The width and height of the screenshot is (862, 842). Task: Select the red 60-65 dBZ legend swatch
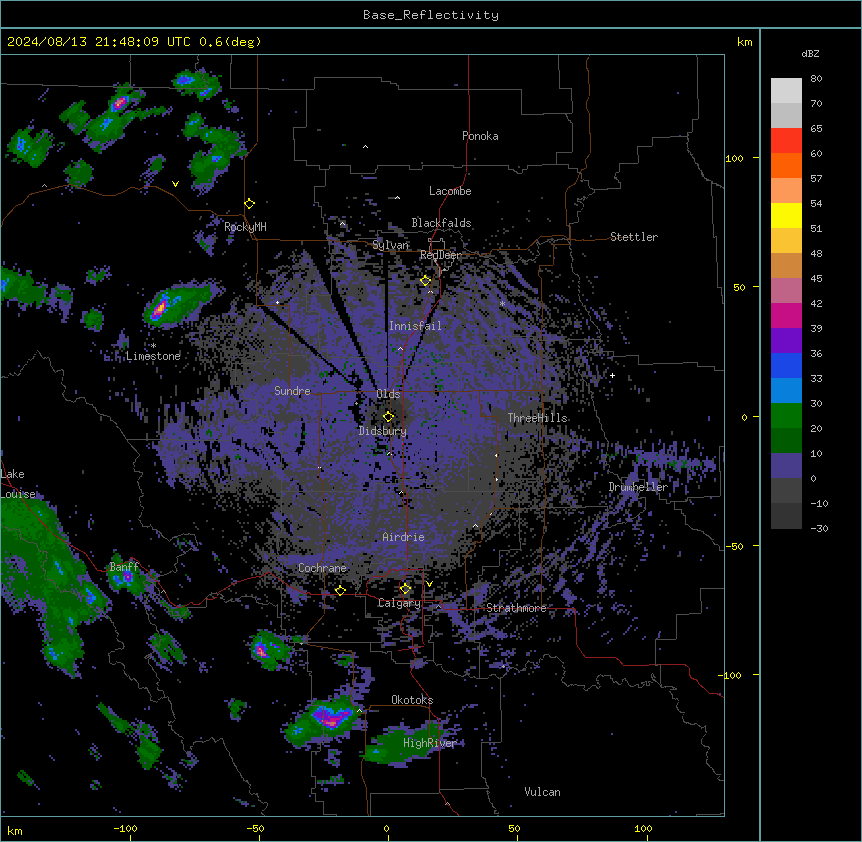[786, 141]
